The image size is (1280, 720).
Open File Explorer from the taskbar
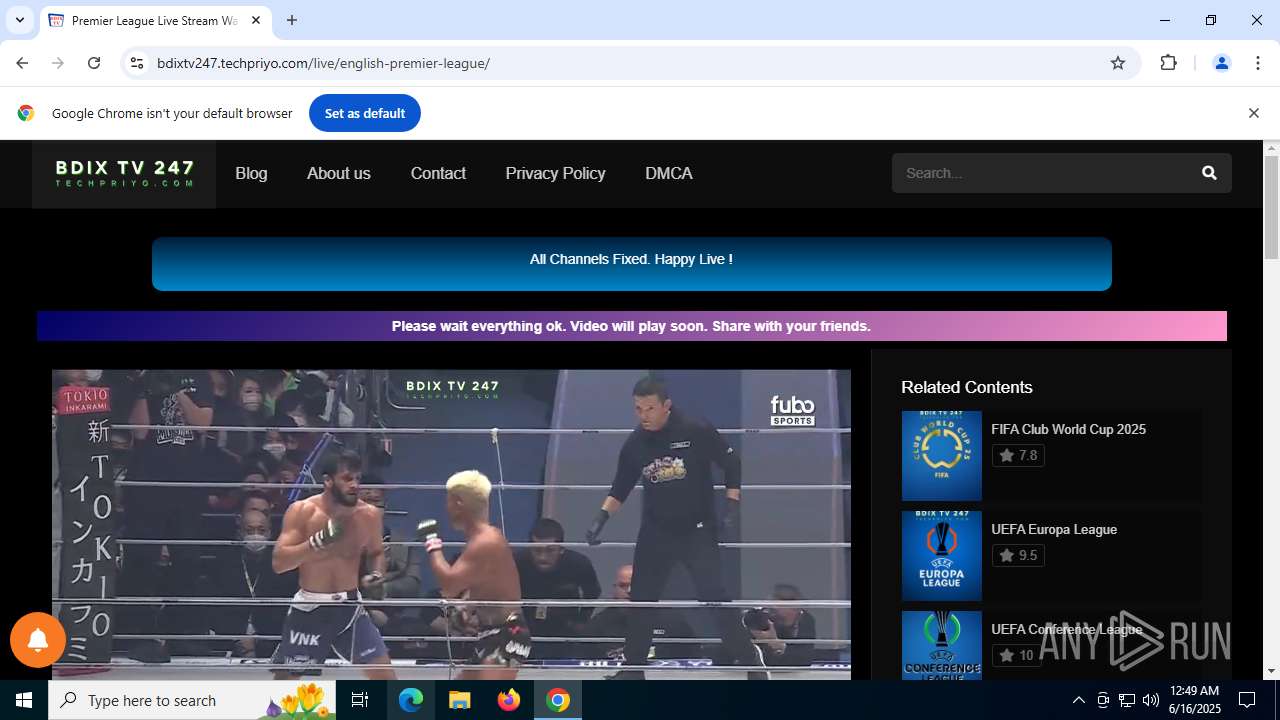pyautogui.click(x=459, y=700)
